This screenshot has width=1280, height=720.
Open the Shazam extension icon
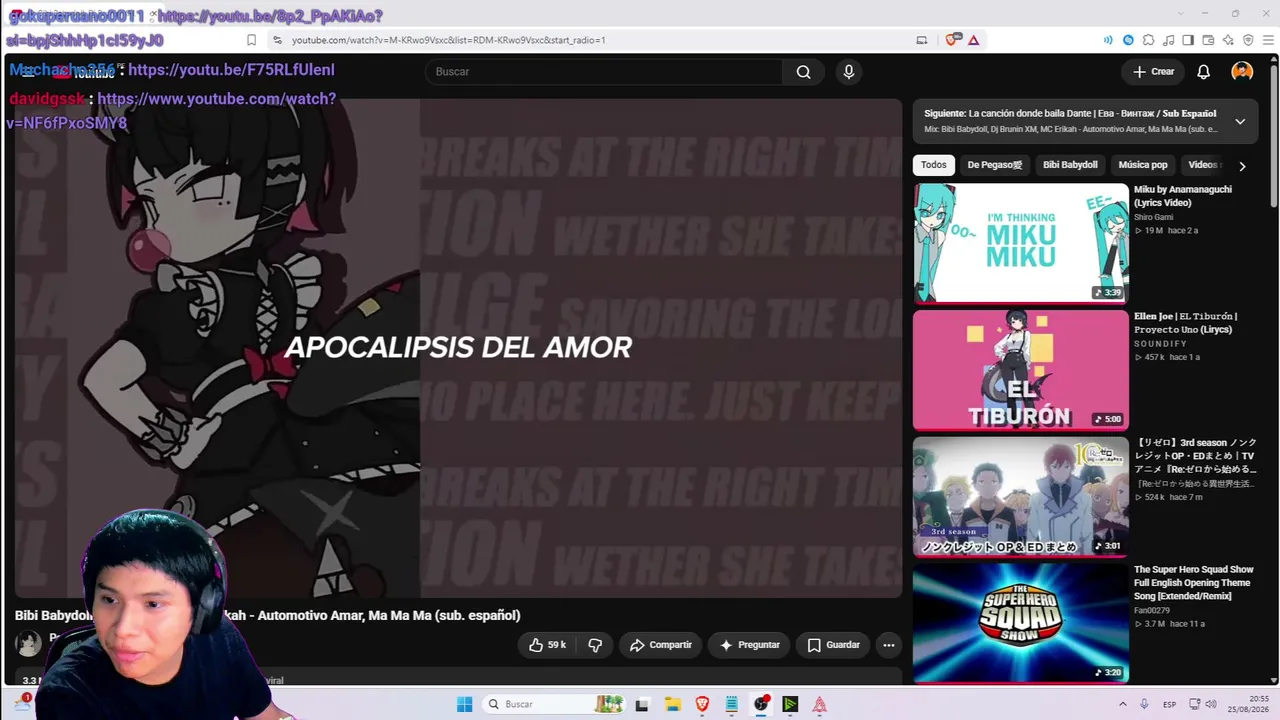[1128, 40]
